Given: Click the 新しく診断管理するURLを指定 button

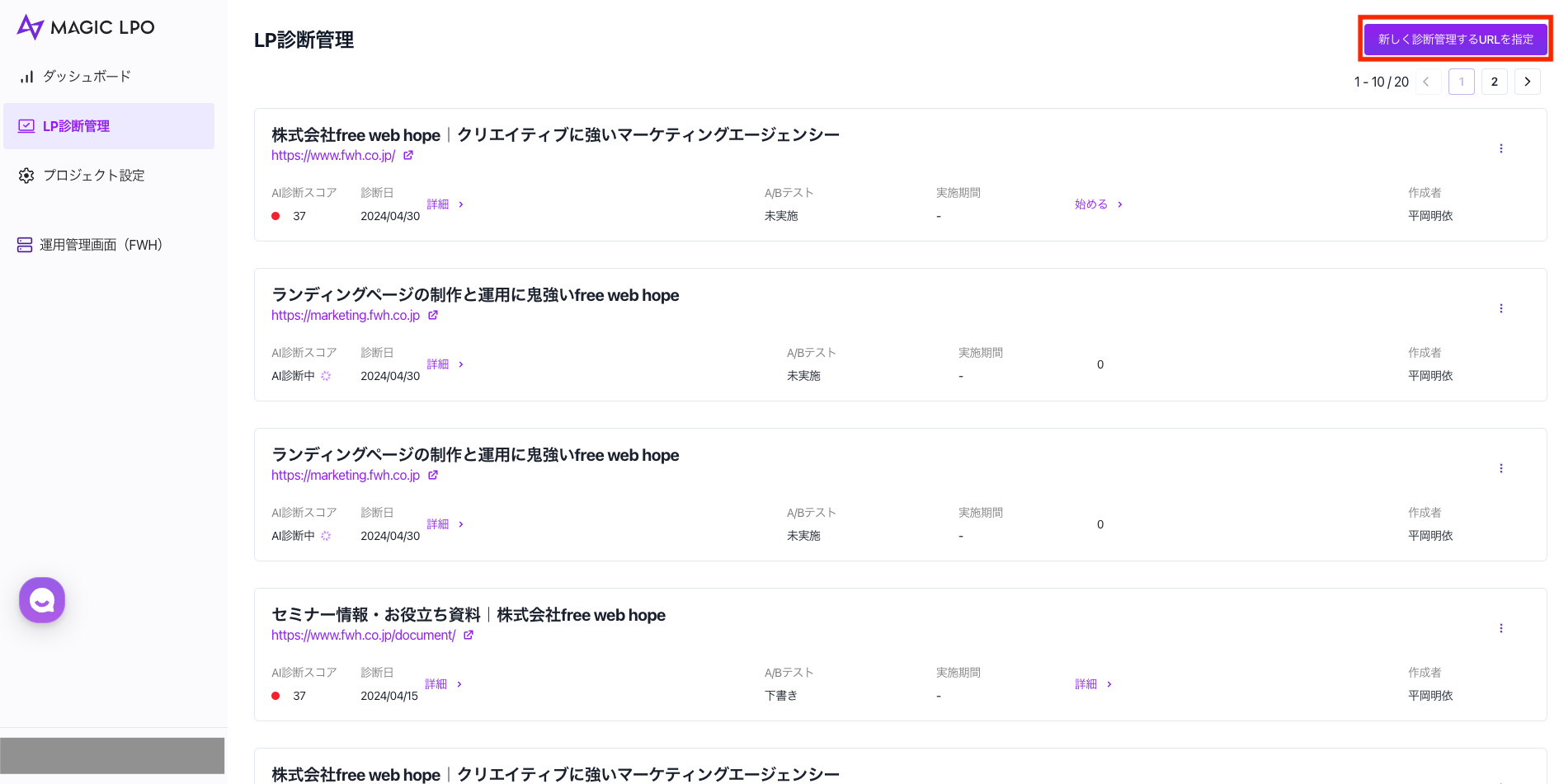Looking at the screenshot, I should coord(1456,40).
